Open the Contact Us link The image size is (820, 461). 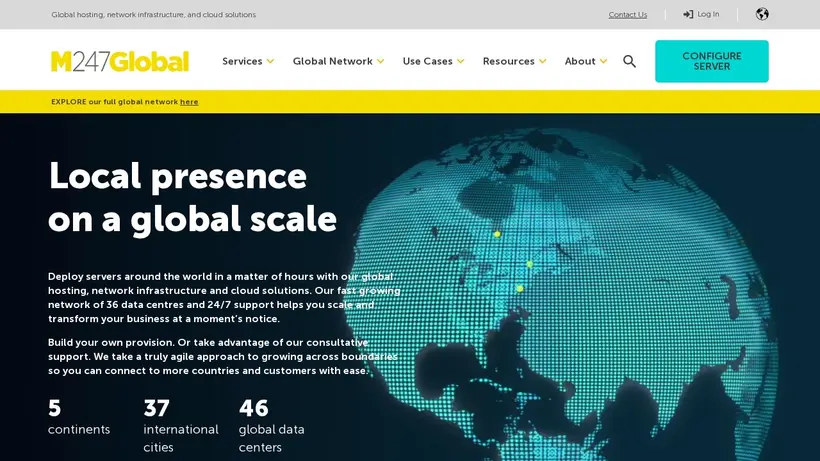click(628, 15)
